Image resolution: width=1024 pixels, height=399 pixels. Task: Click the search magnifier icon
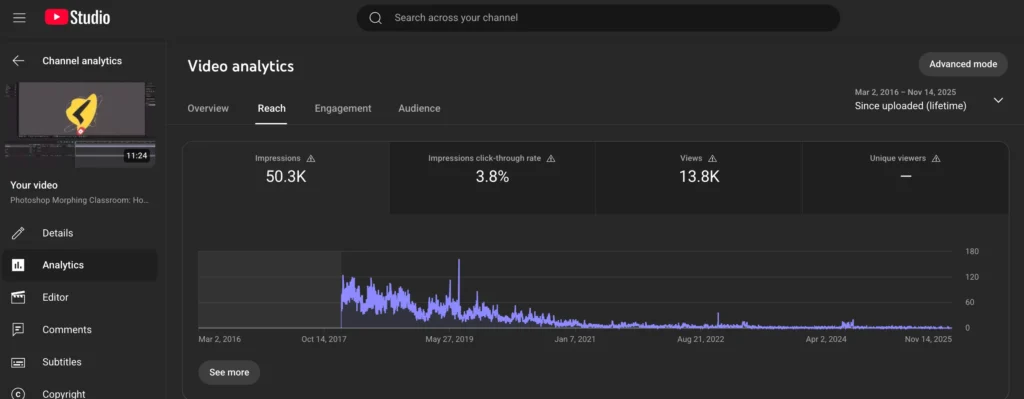tap(376, 18)
